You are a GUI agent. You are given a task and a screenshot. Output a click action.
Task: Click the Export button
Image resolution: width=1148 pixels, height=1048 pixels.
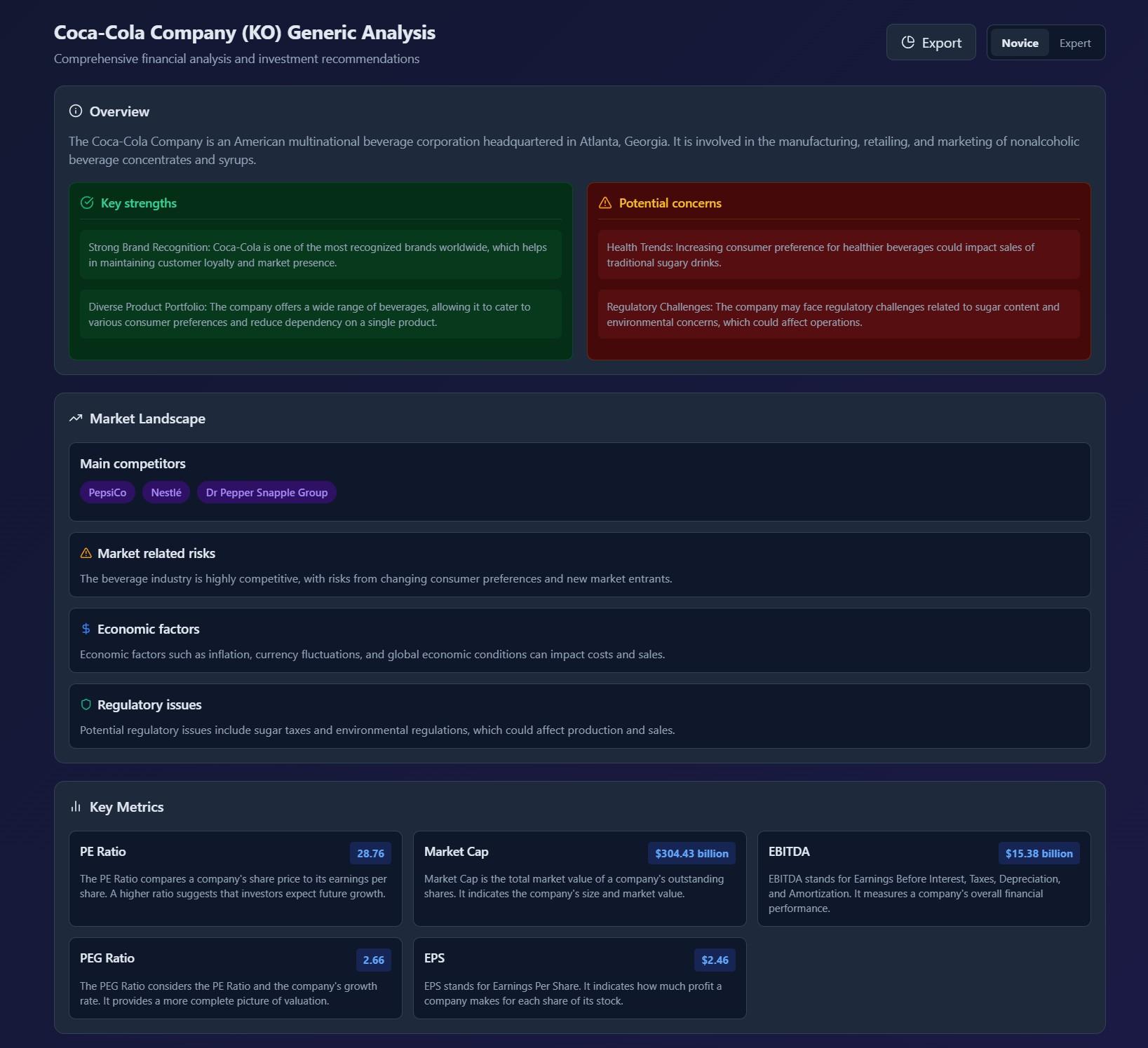[x=931, y=42]
